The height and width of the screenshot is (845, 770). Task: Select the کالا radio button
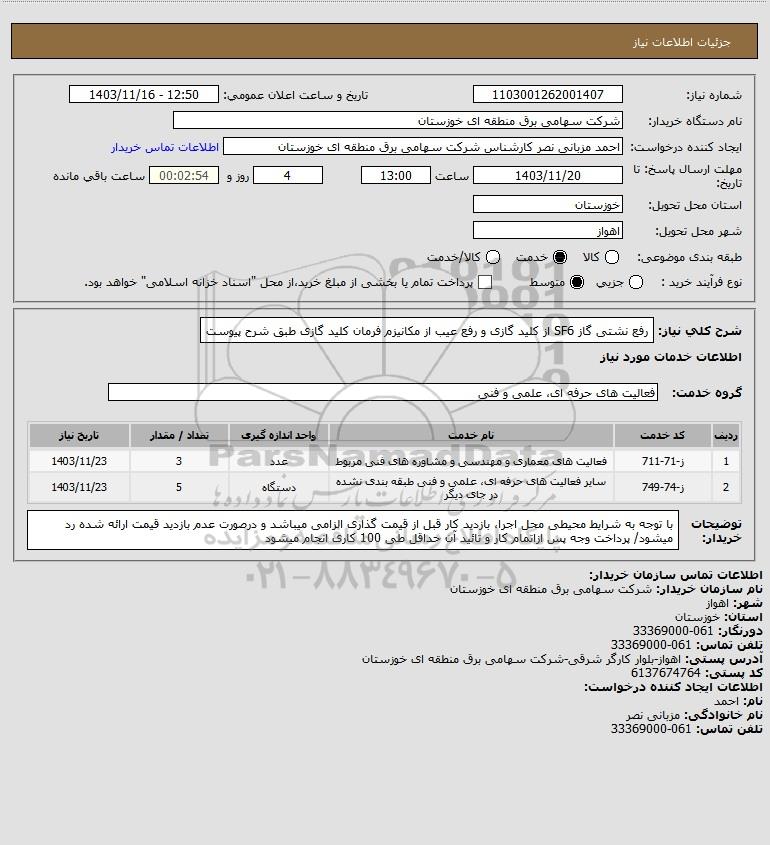612,258
